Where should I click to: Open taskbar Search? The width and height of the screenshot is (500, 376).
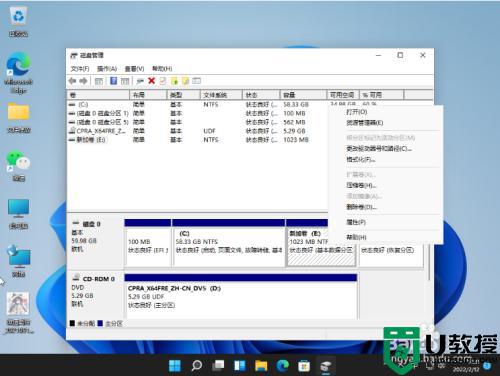[196, 366]
